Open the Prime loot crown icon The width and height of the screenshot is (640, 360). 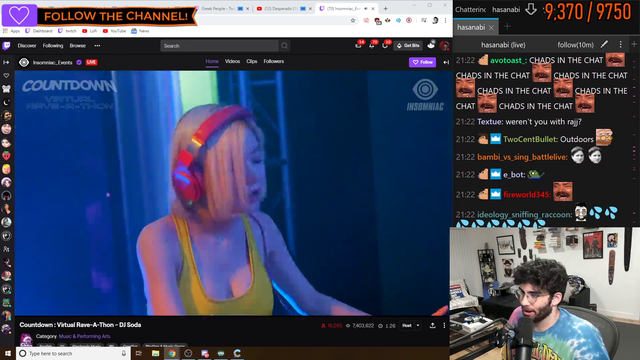(x=431, y=46)
